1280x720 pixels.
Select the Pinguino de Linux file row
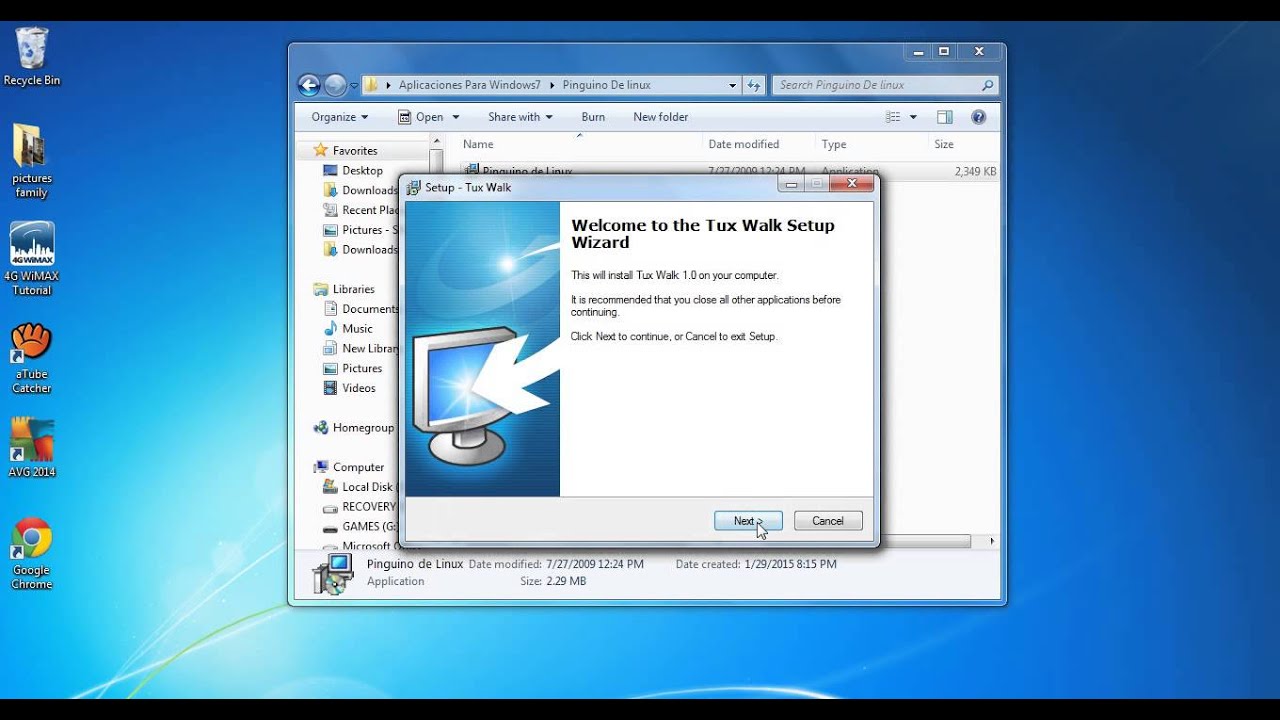point(728,172)
